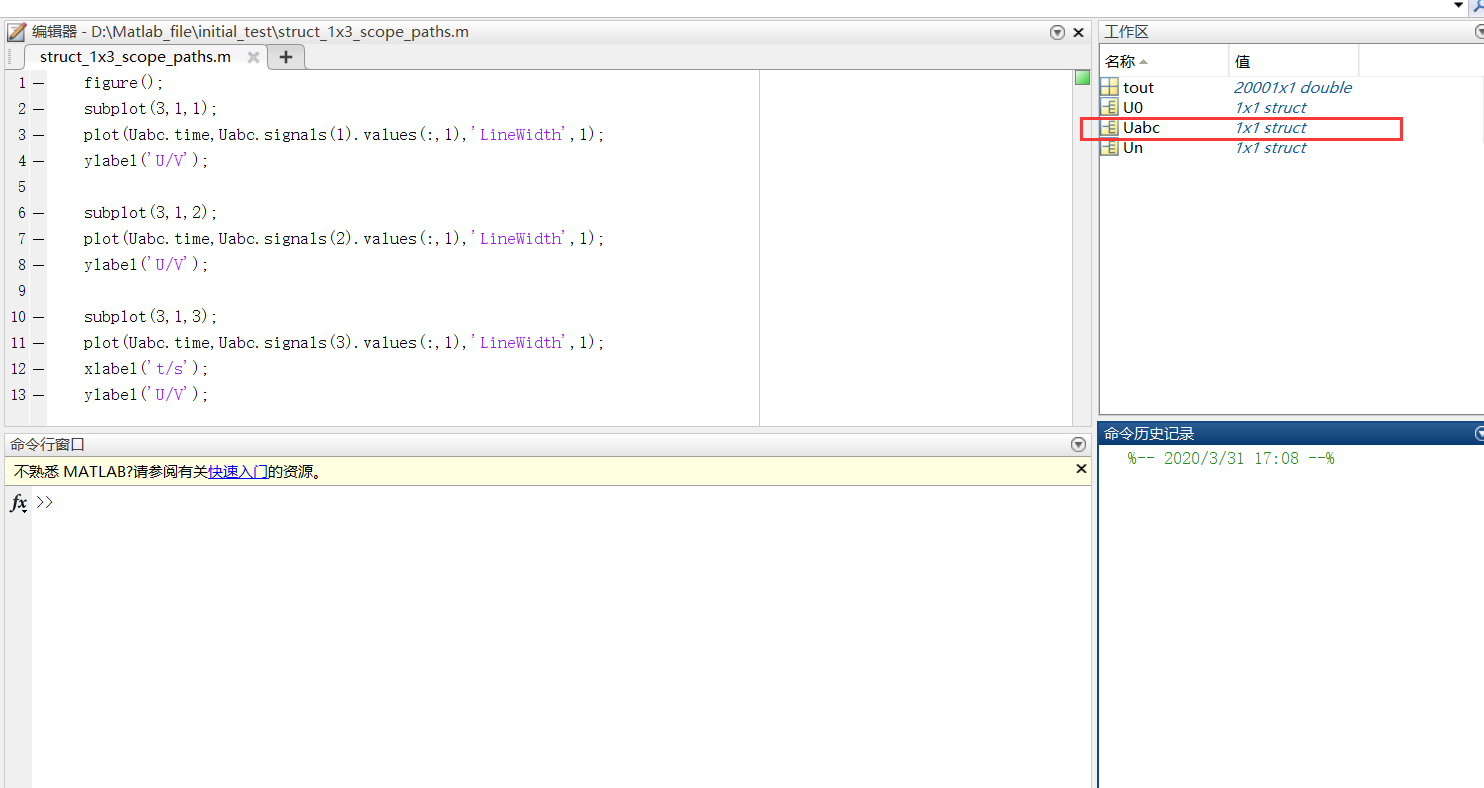This screenshot has height=788, width=1484.
Task: Open the 快速入门 link
Action: pyautogui.click(x=238, y=472)
